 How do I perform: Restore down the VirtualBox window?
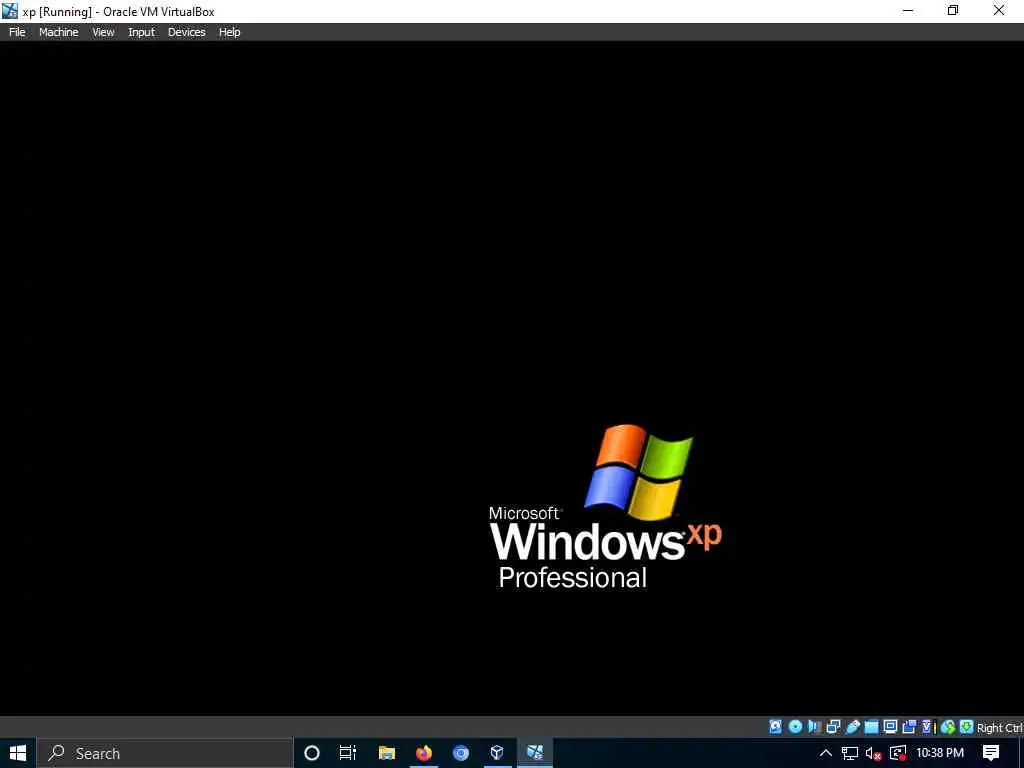(x=953, y=10)
